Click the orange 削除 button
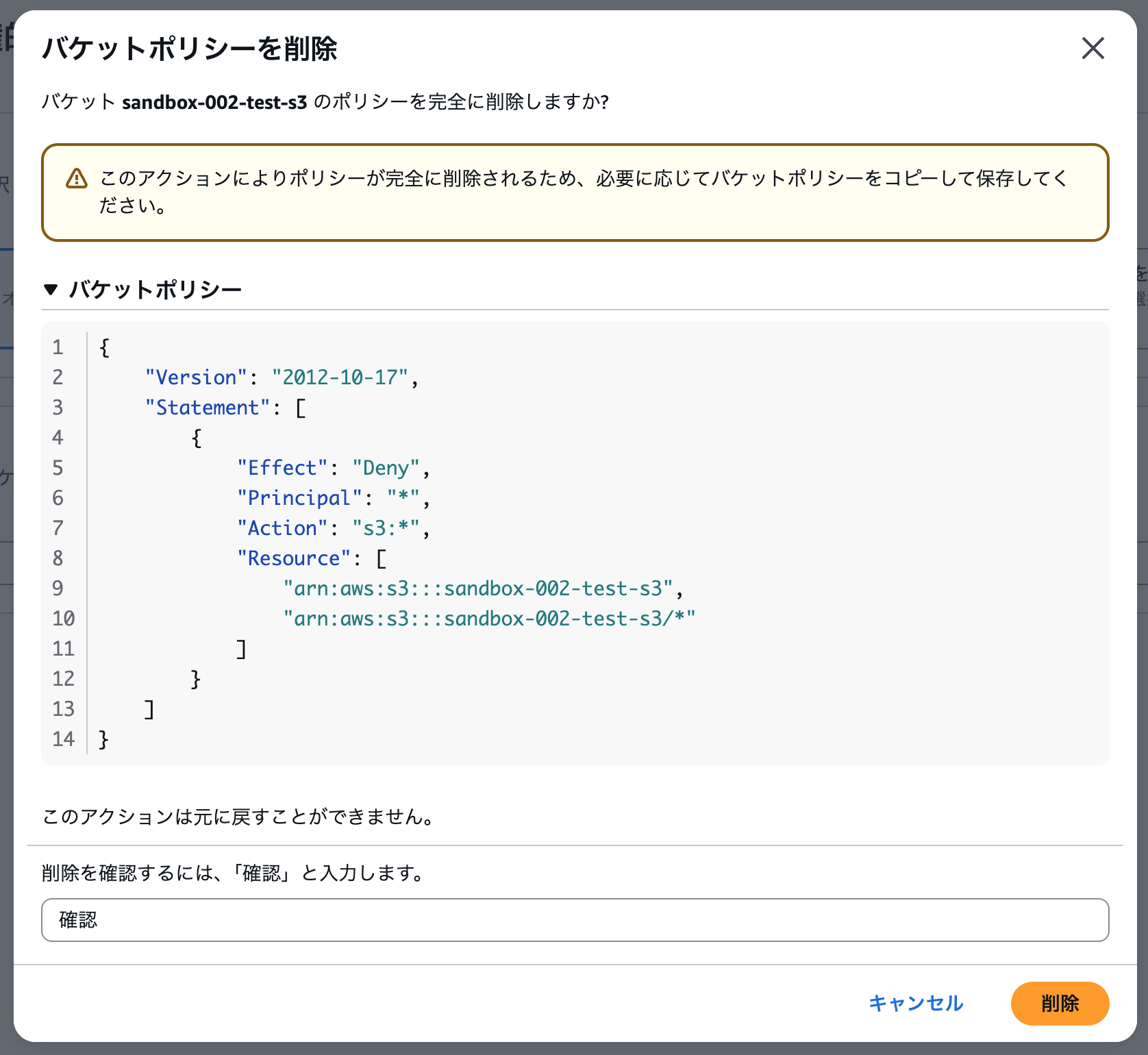Image resolution: width=1148 pixels, height=1055 pixels. (1060, 1004)
